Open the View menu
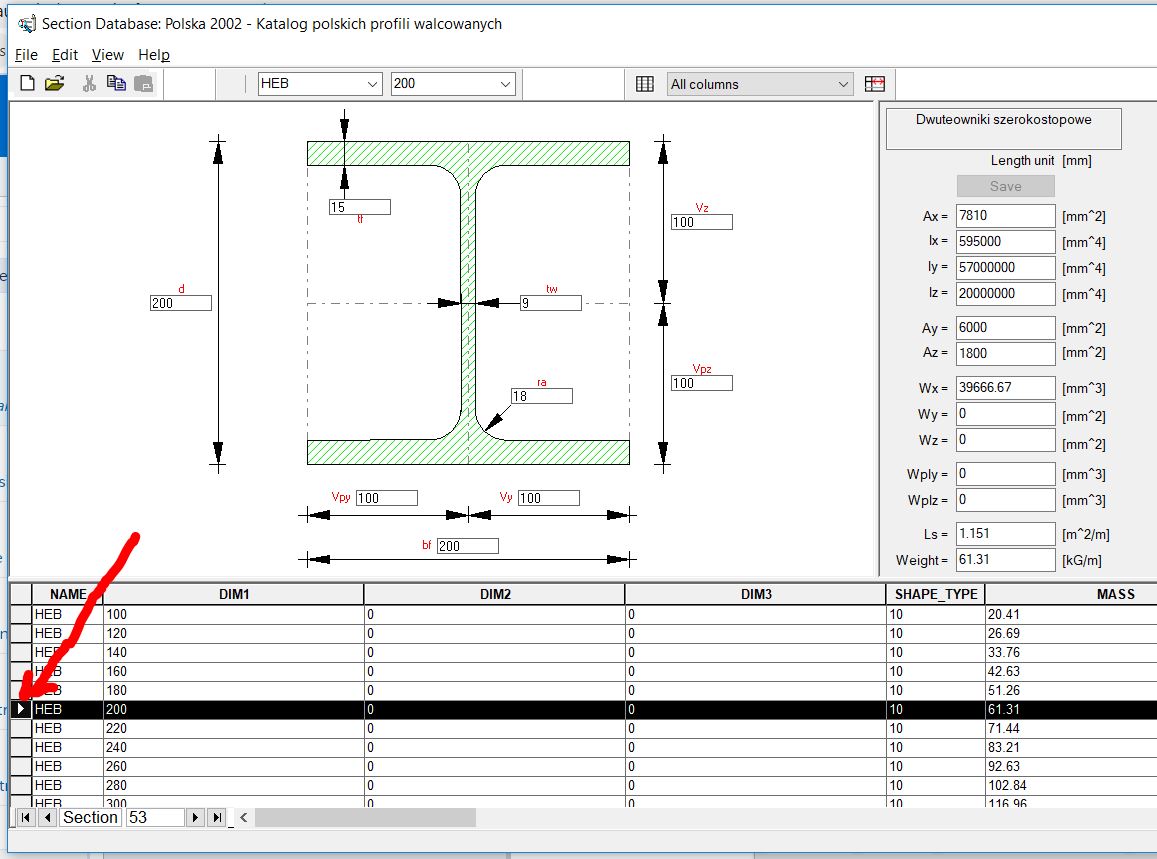Viewport: 1157px width, 859px height. point(108,55)
